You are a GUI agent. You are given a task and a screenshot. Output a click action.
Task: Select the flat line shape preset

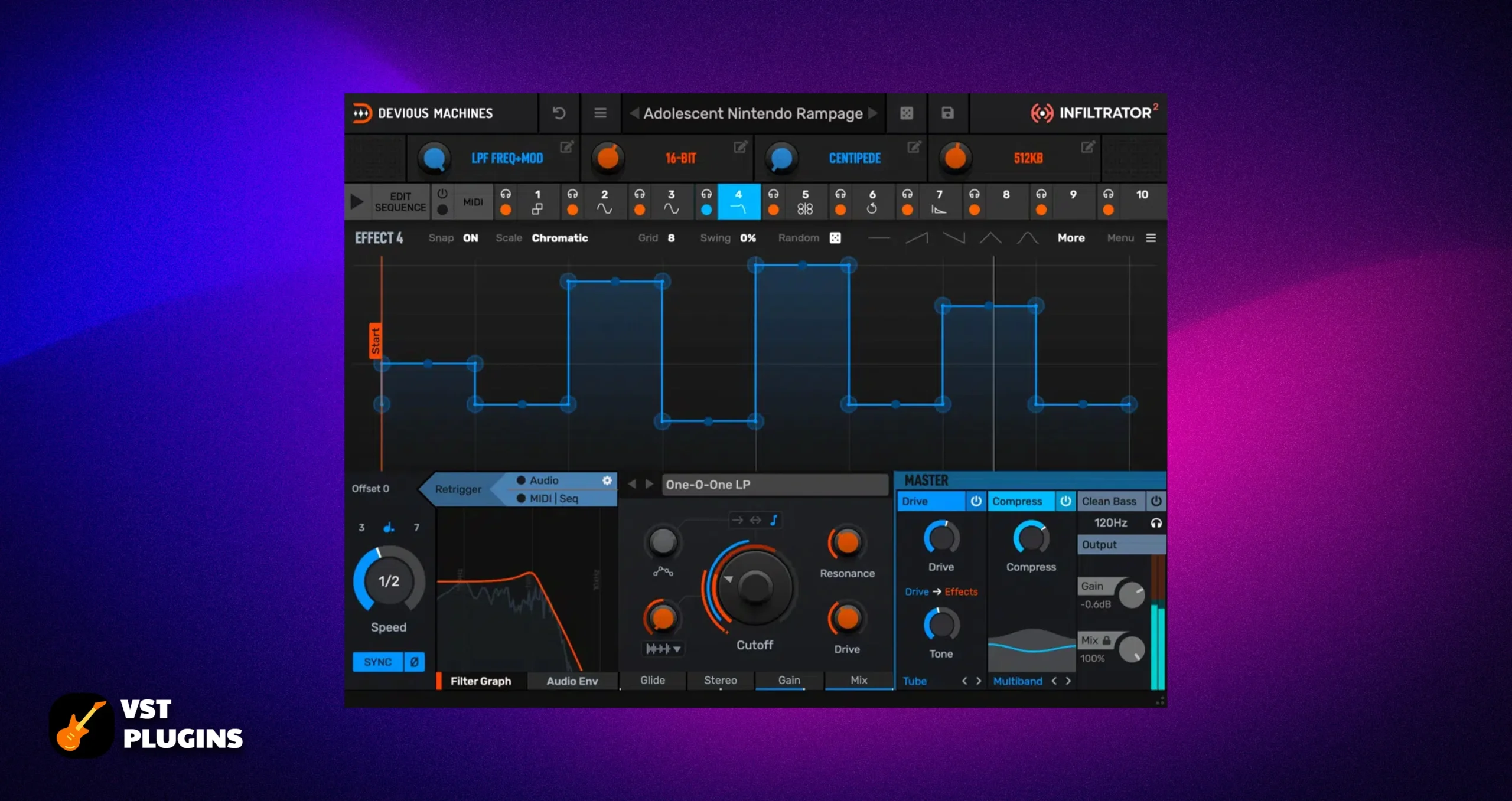(x=879, y=238)
